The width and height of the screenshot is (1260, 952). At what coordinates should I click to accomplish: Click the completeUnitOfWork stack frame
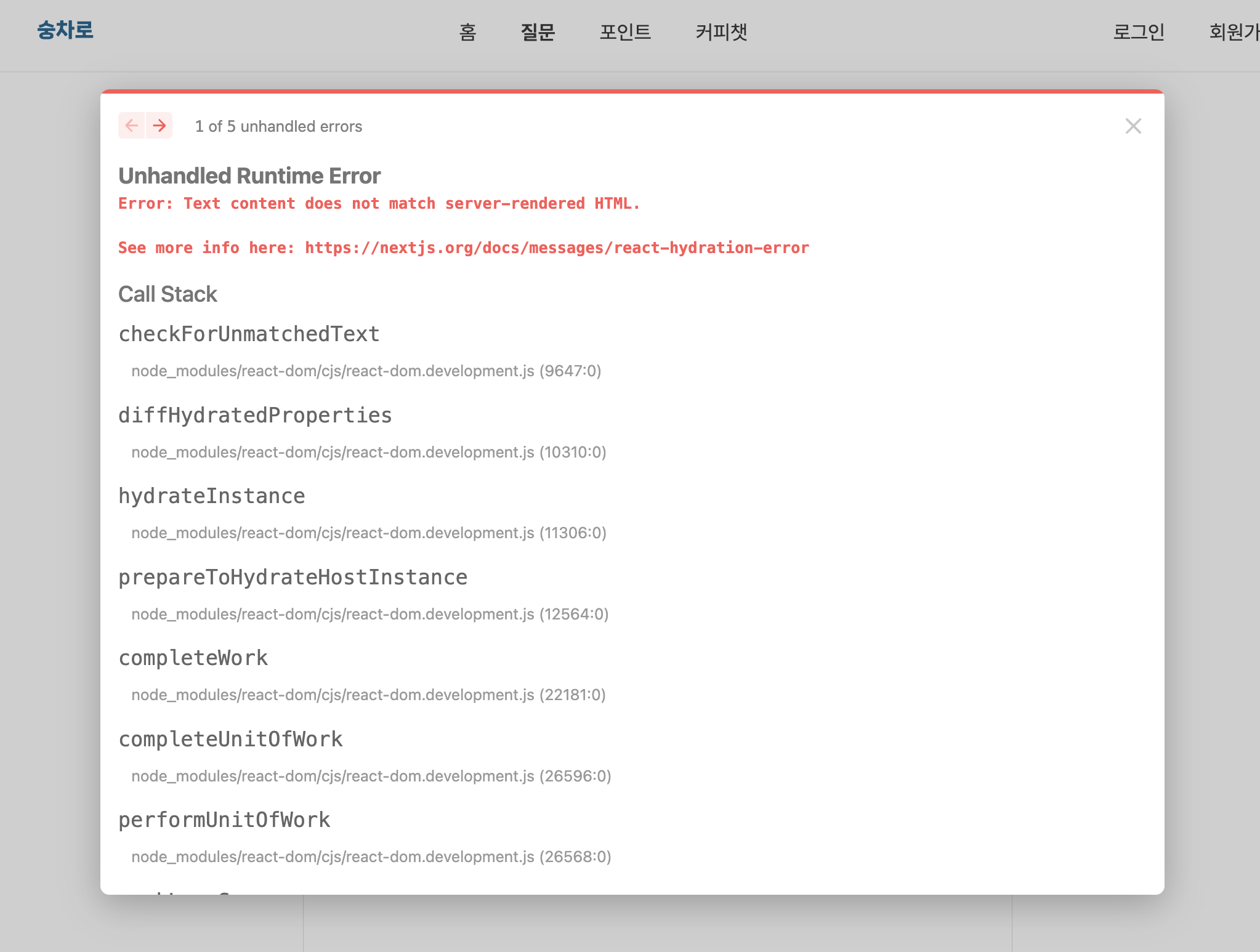pyautogui.click(x=231, y=739)
